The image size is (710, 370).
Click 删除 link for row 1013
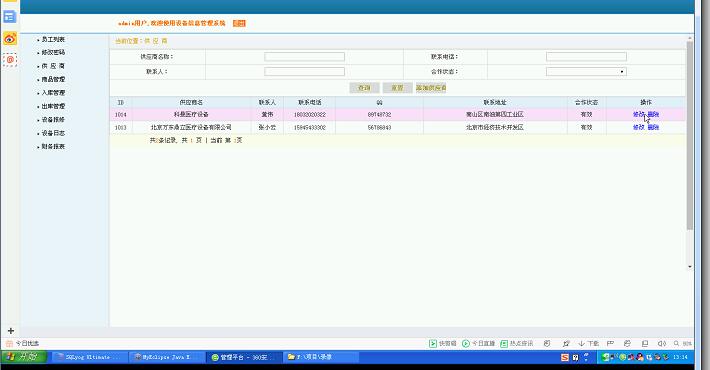tap(653, 128)
